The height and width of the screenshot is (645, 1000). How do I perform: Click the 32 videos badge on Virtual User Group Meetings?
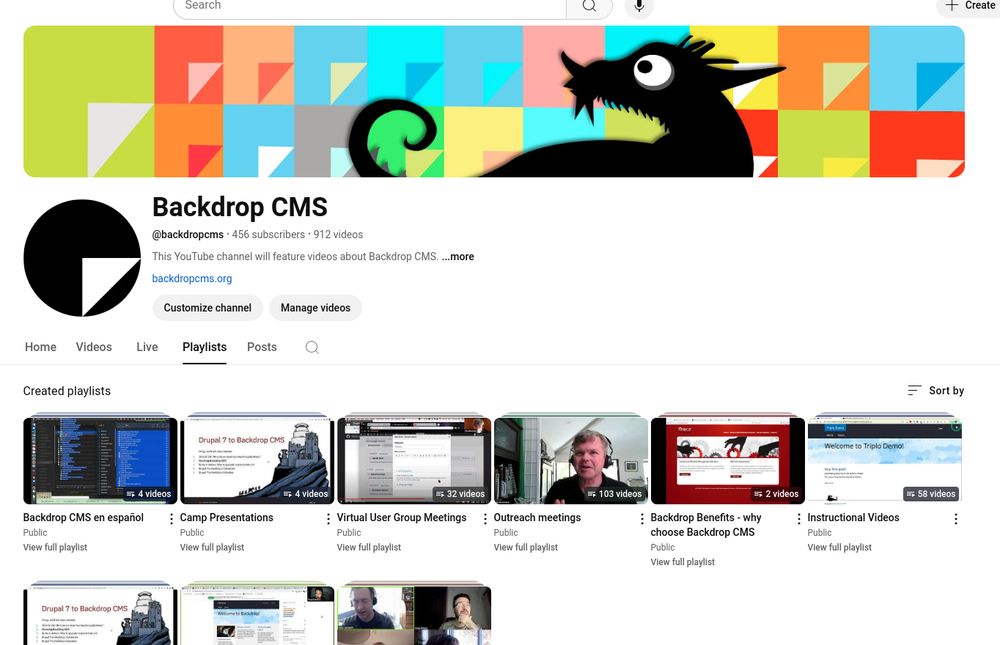(x=460, y=494)
